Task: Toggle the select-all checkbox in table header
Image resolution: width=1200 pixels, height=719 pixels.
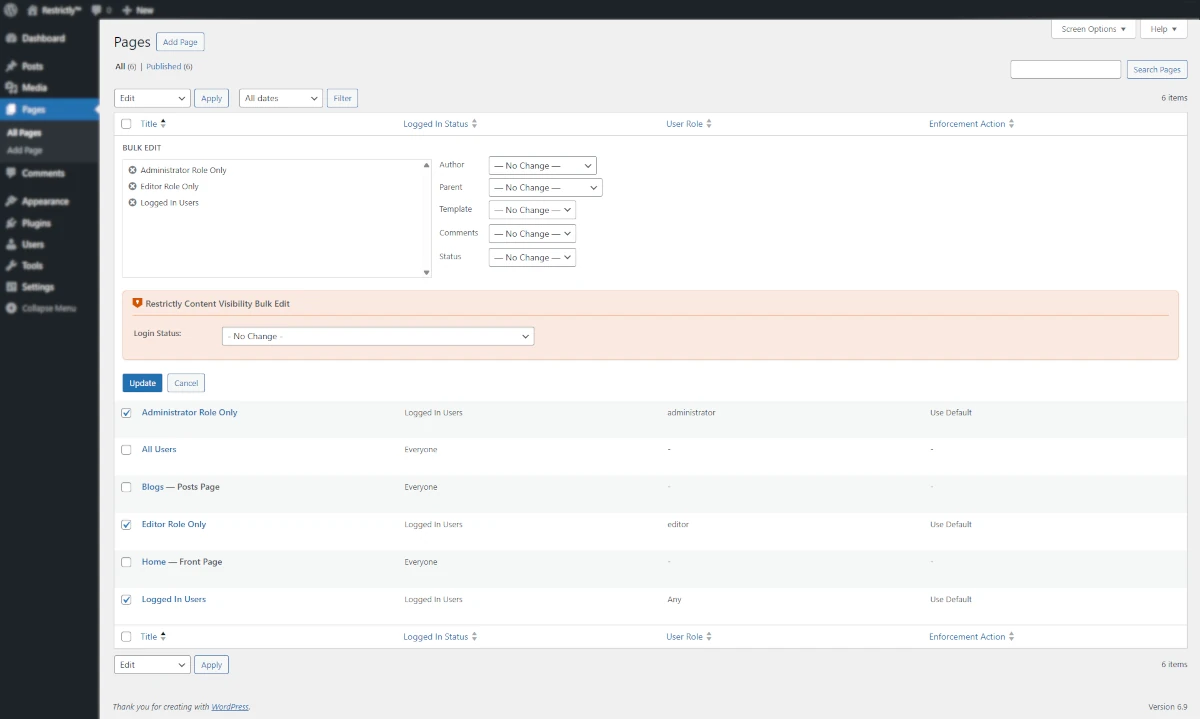Action: (126, 124)
